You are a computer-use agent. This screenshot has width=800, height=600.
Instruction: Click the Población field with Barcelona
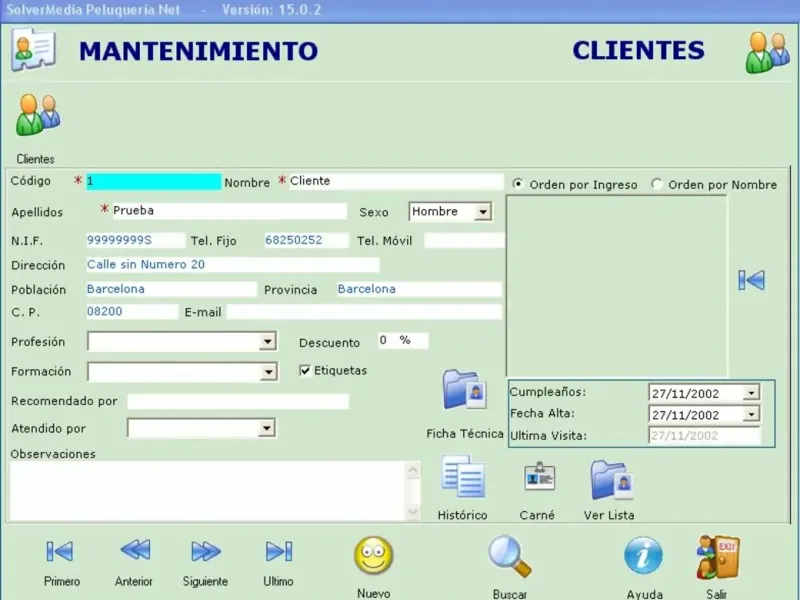(171, 289)
